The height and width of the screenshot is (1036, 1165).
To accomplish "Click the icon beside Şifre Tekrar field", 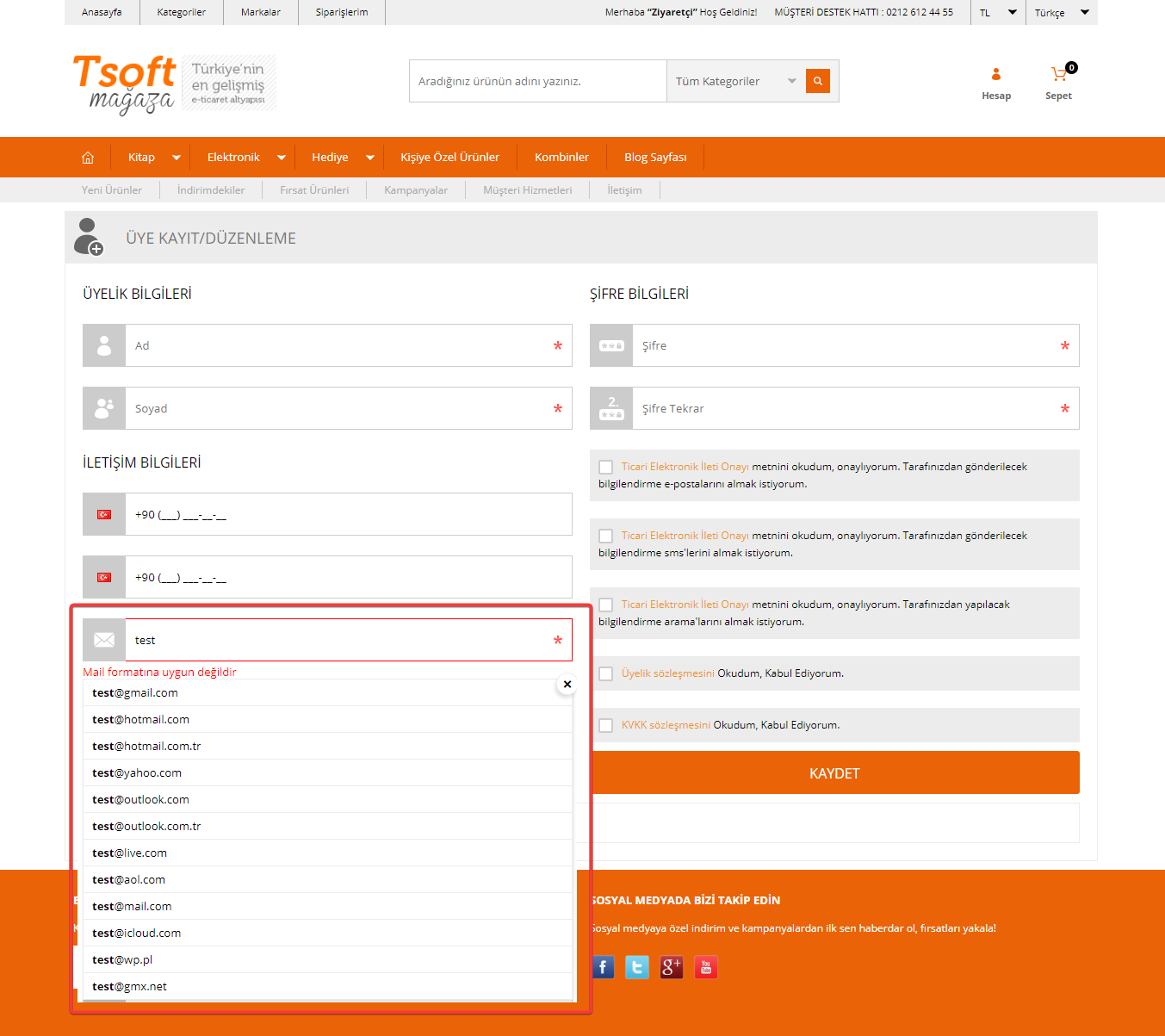I will point(611,408).
